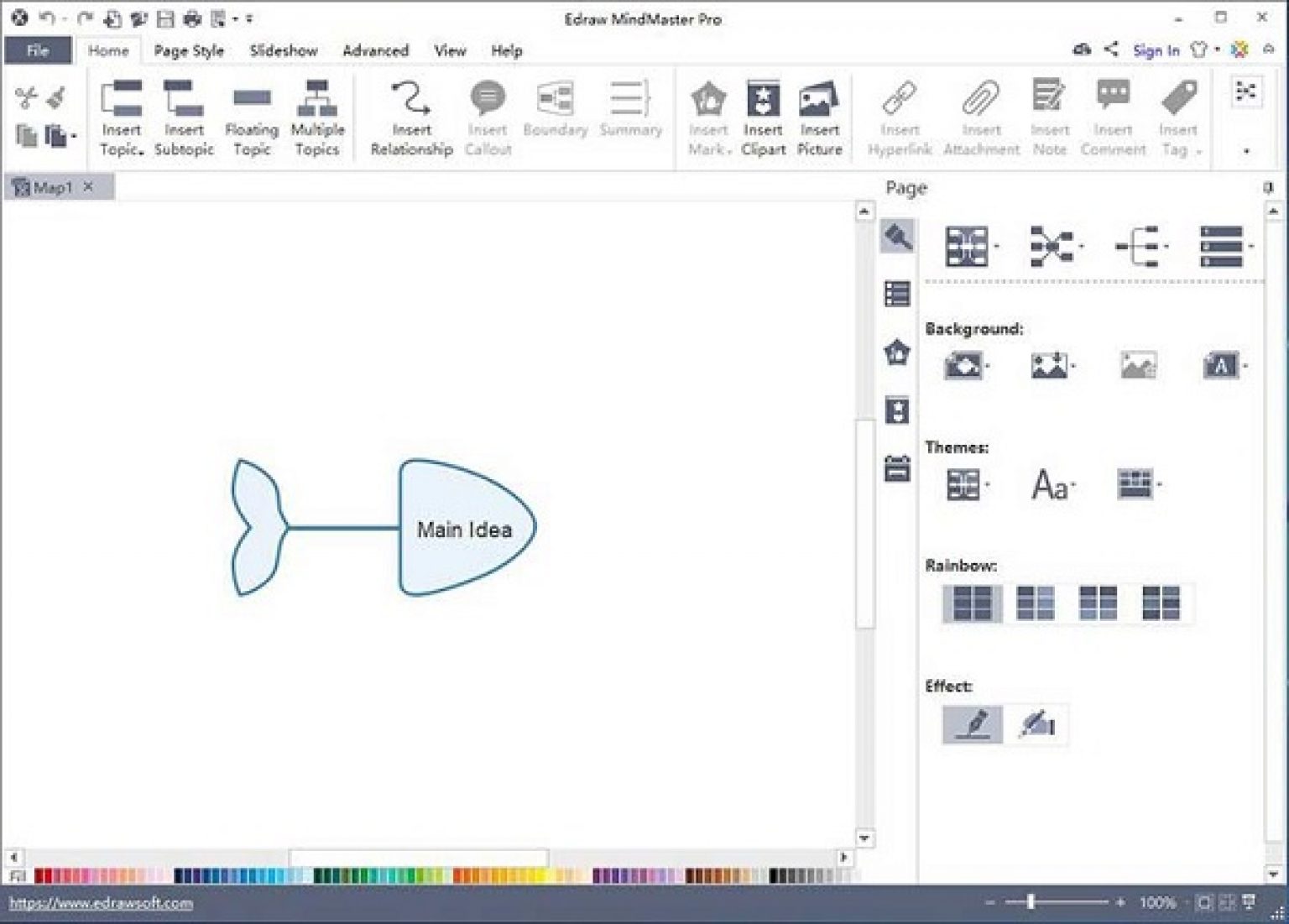Open the edrawsoft.com link in status bar
The image size is (1289, 924).
(101, 903)
